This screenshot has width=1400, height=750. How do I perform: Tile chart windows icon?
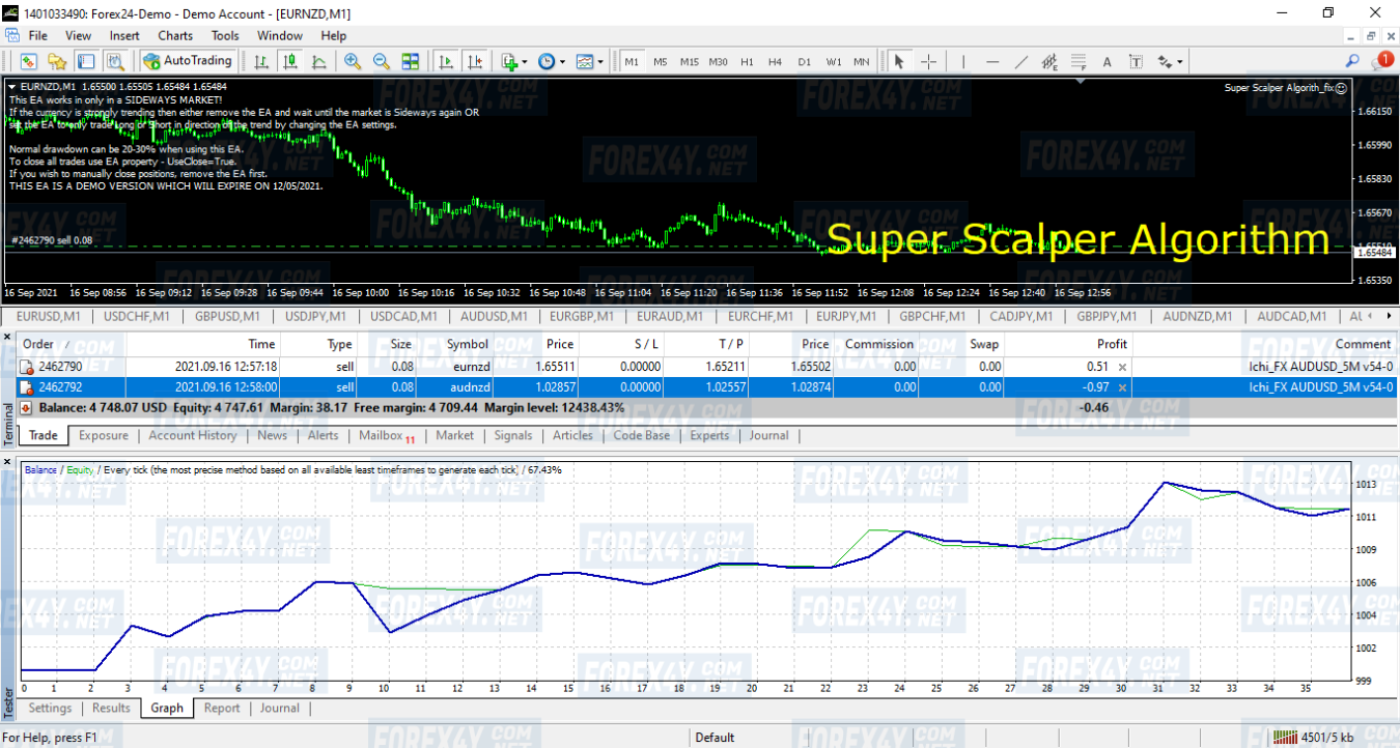[410, 62]
